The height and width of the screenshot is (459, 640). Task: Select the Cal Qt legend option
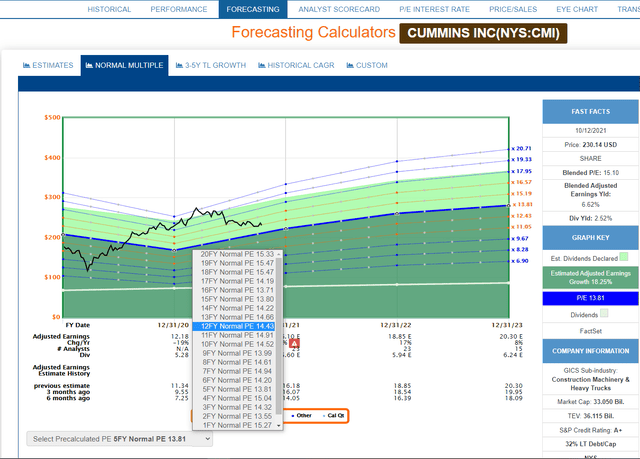point(334,416)
